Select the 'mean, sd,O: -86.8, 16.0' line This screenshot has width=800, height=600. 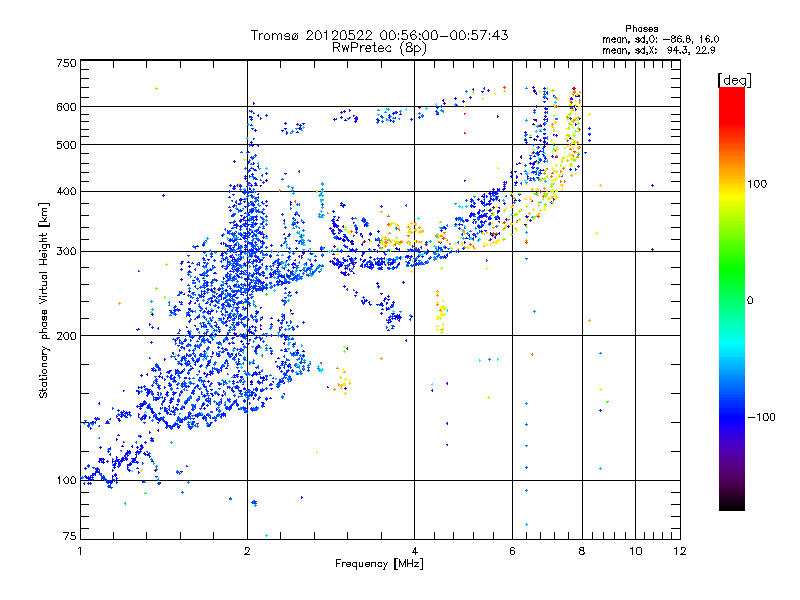point(661,39)
